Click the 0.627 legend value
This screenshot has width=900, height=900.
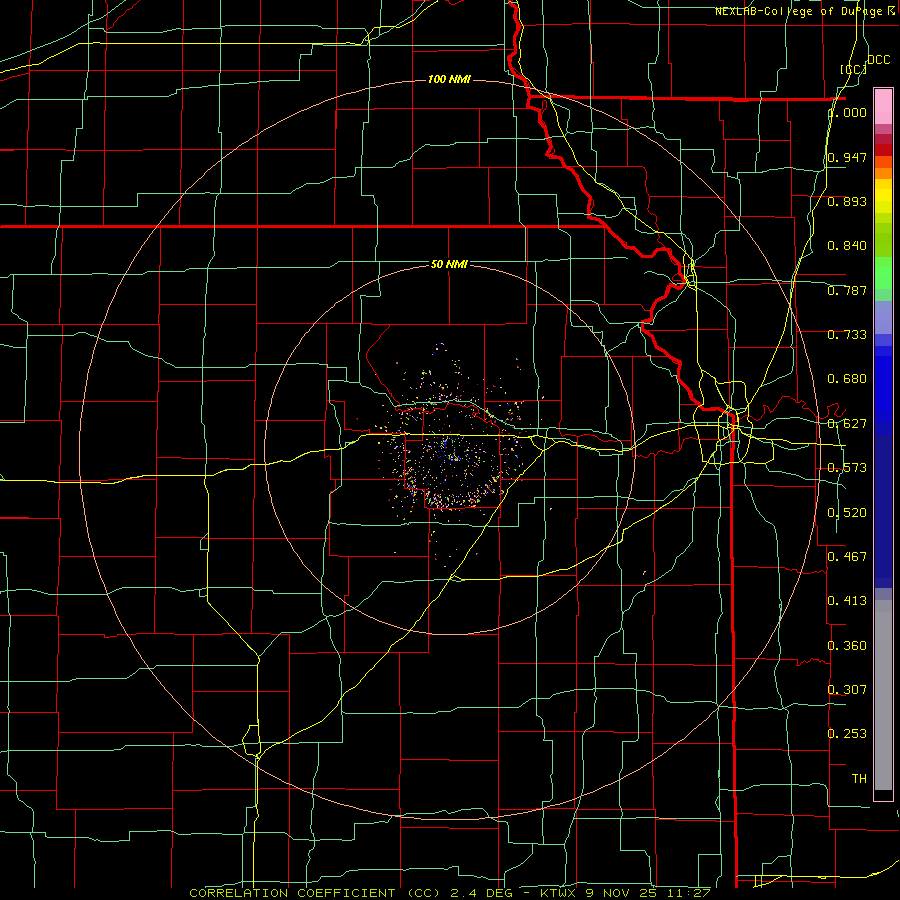tap(847, 424)
